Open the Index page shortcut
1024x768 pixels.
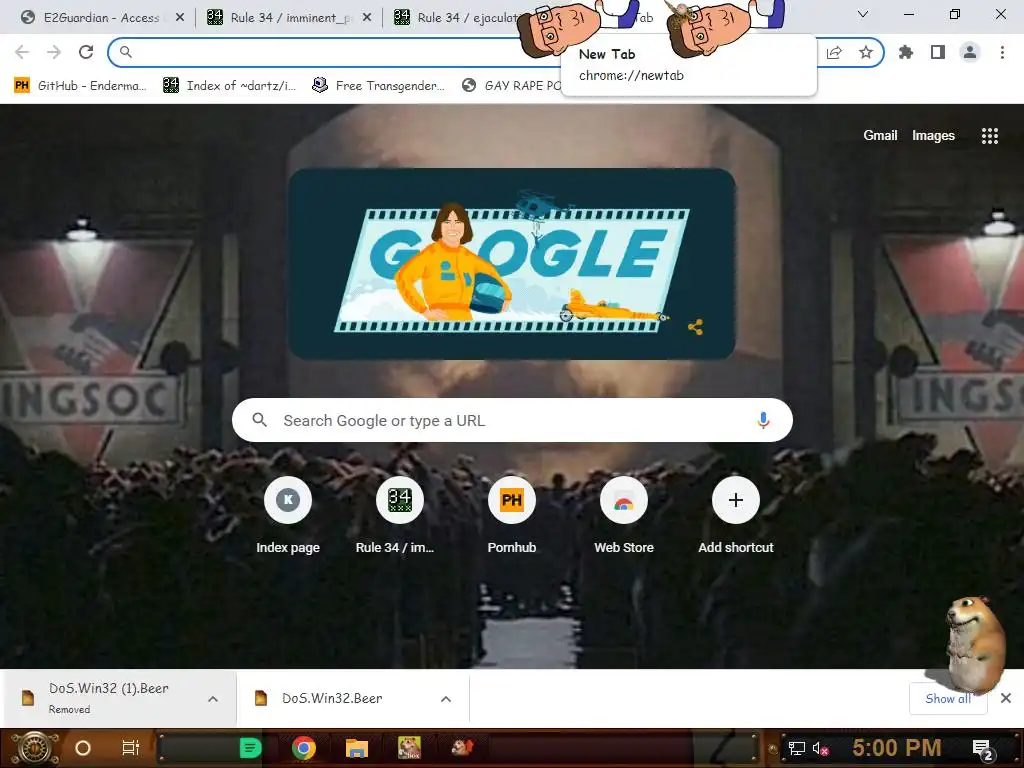click(x=288, y=516)
